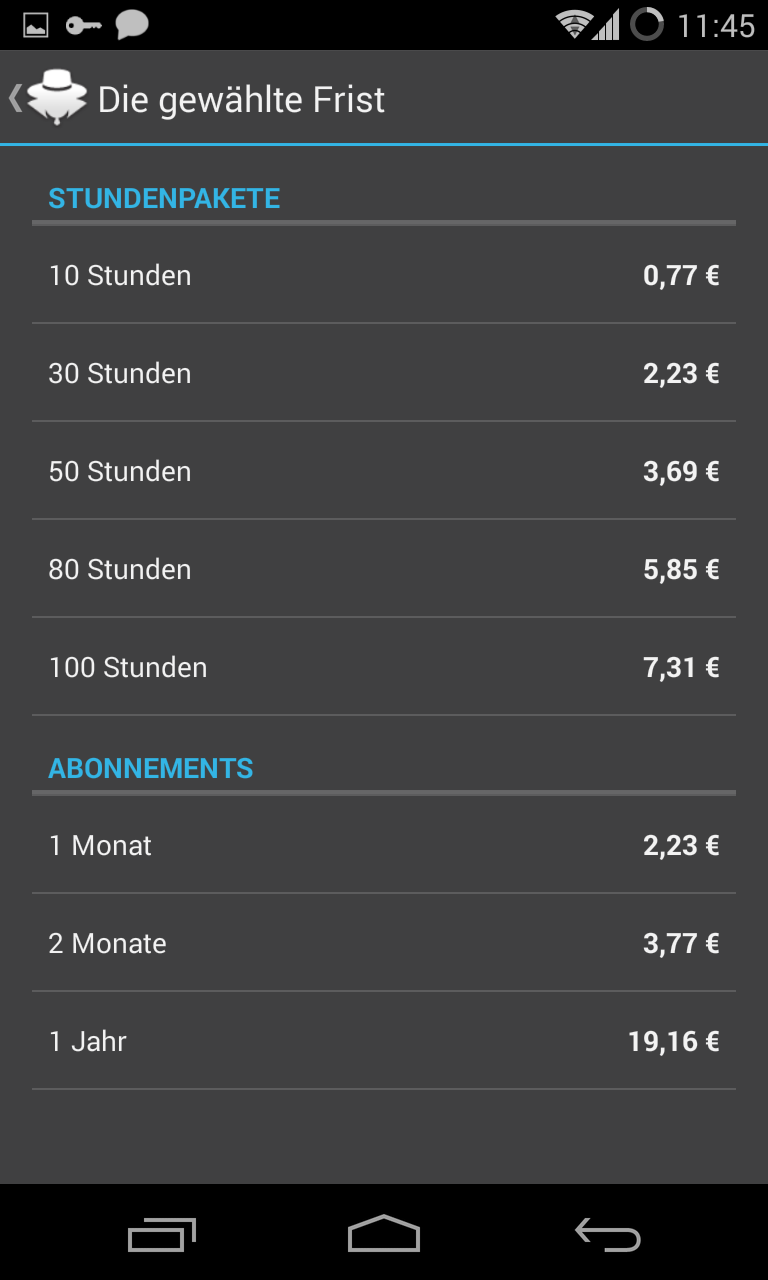Tap the back chevron beside the app logo
Screen dimensions: 768x1280
point(15,98)
